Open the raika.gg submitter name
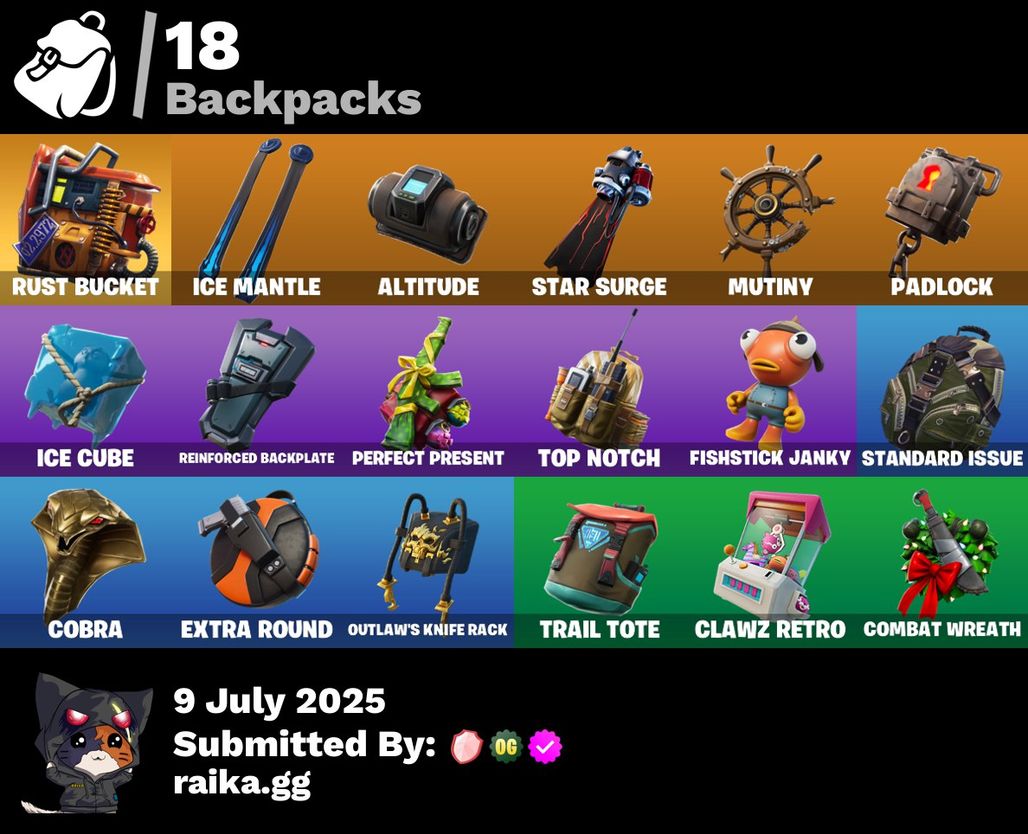The height and width of the screenshot is (834, 1028). tap(242, 784)
